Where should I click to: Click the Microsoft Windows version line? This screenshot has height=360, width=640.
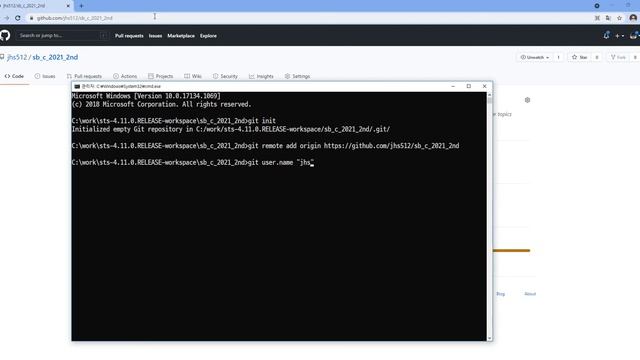click(x=146, y=96)
